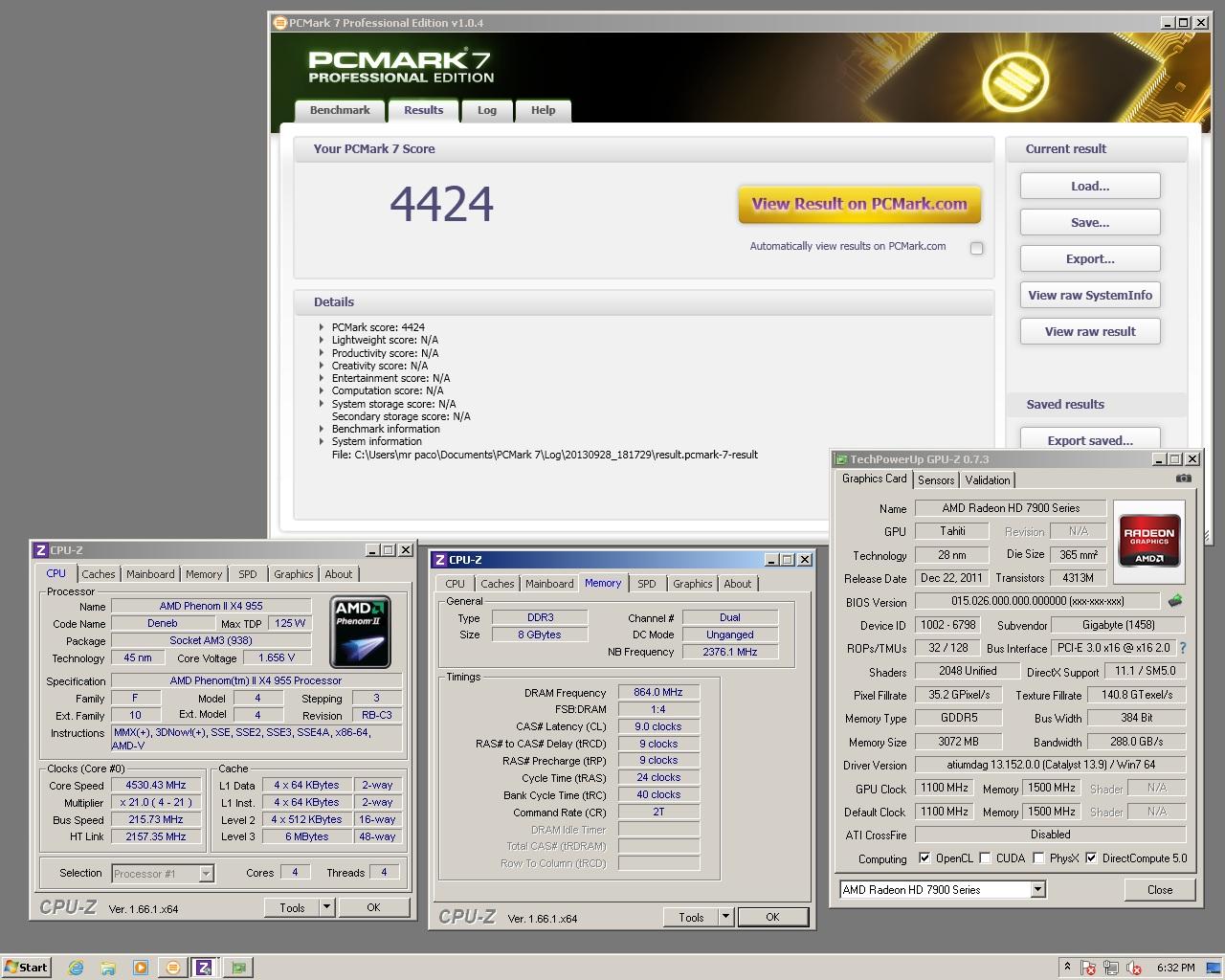1225x980 pixels.
Task: Click OK in the Memory CPU-Z window
Action: (x=772, y=917)
